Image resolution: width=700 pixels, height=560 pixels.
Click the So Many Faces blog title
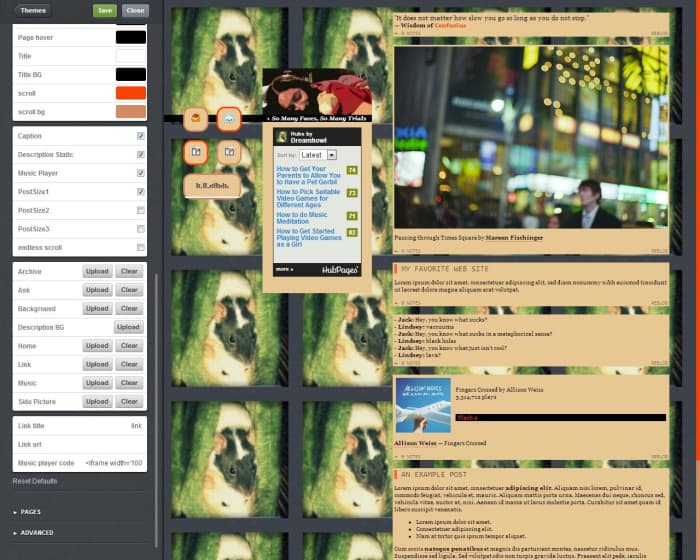(319, 118)
